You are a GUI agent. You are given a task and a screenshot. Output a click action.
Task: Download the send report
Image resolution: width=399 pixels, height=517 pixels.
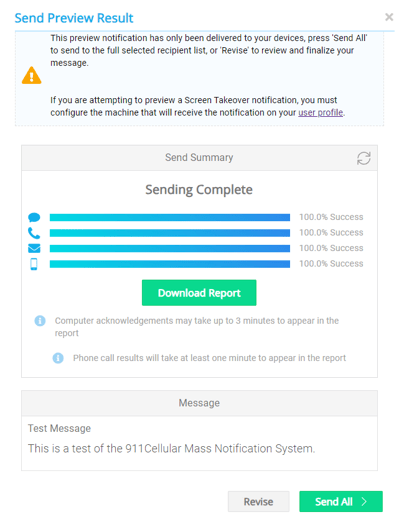199,293
